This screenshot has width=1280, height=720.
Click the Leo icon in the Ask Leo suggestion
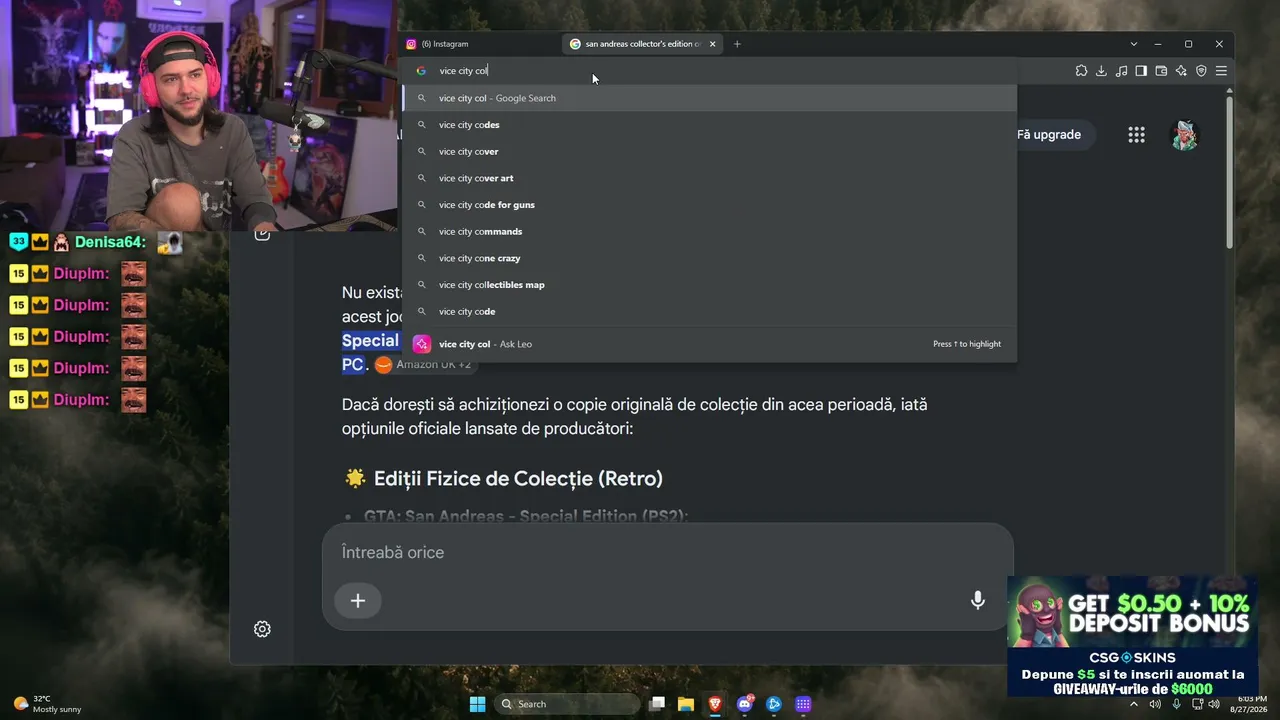[x=422, y=344]
